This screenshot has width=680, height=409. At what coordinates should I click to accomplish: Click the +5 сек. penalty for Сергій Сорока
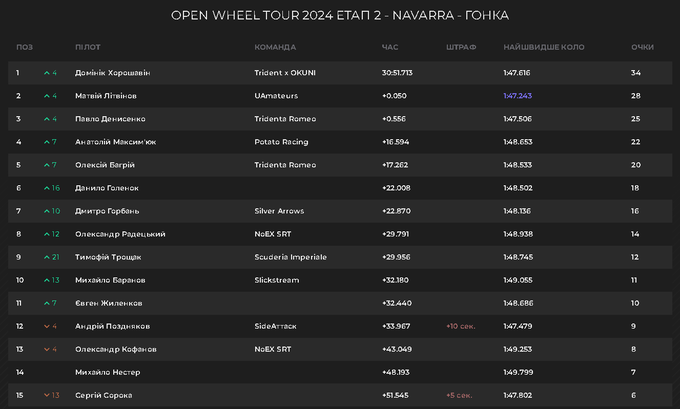click(x=460, y=395)
